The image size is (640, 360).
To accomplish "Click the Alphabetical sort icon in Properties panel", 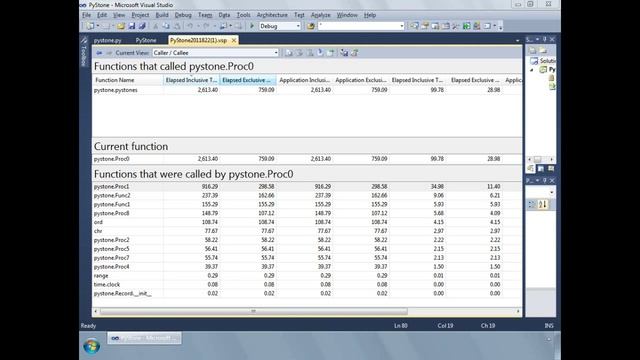I will point(542,204).
